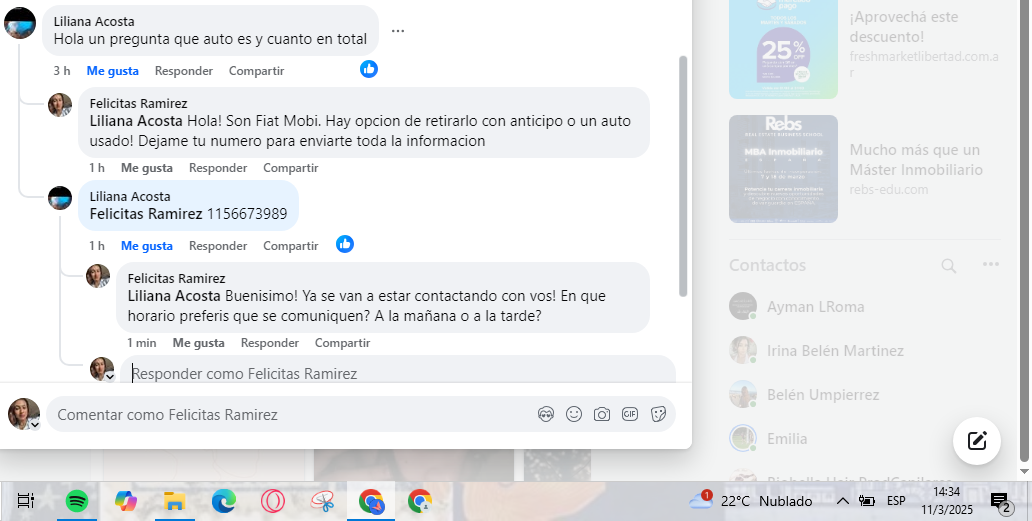Open Contactos options with the three dots

991,264
